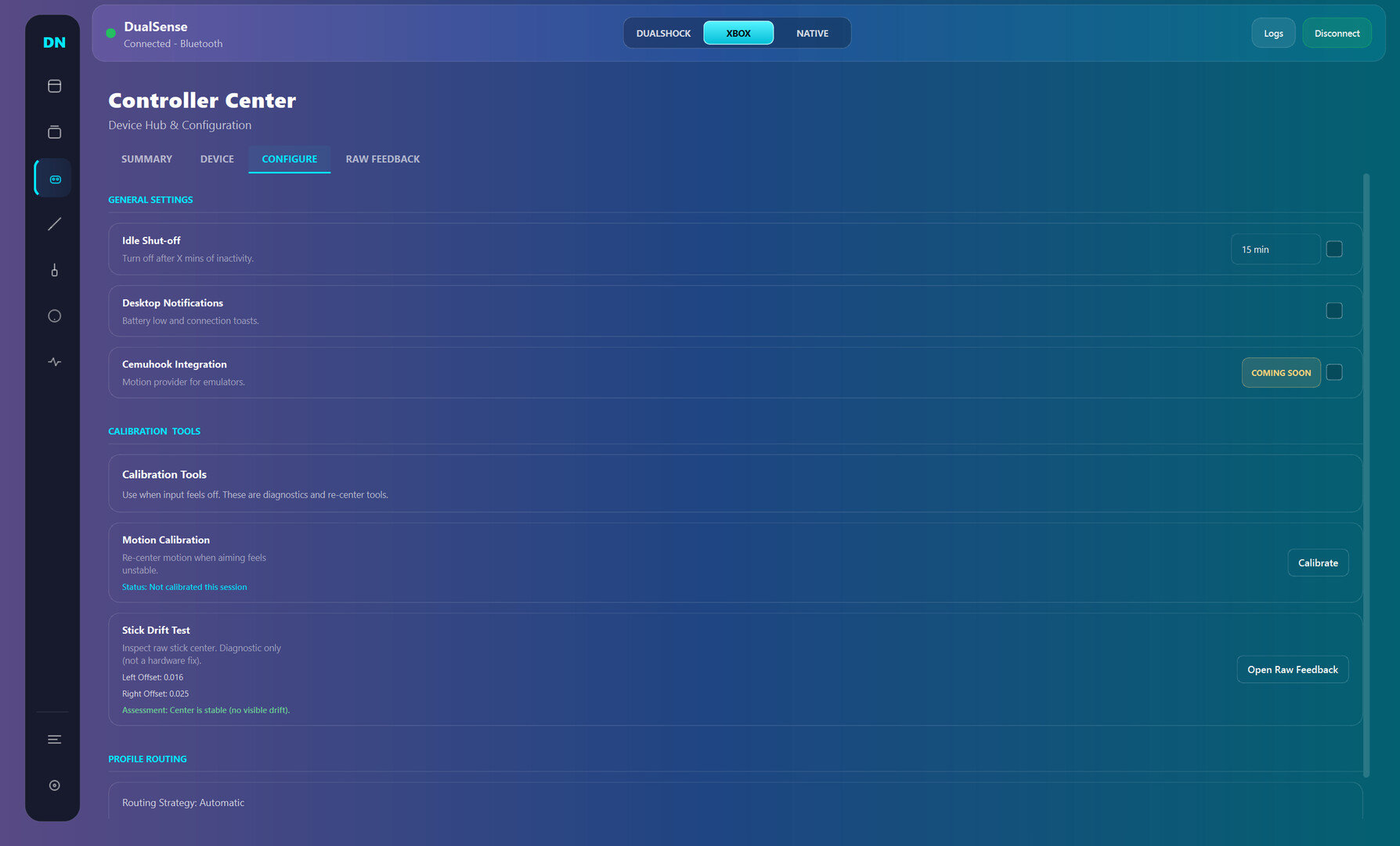The height and width of the screenshot is (846, 1400).
Task: Click the three-line menu sidebar icon
Action: tap(54, 739)
